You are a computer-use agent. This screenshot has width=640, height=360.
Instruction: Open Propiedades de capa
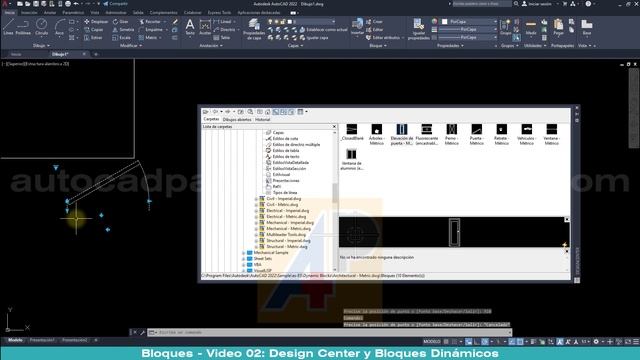tap(254, 29)
